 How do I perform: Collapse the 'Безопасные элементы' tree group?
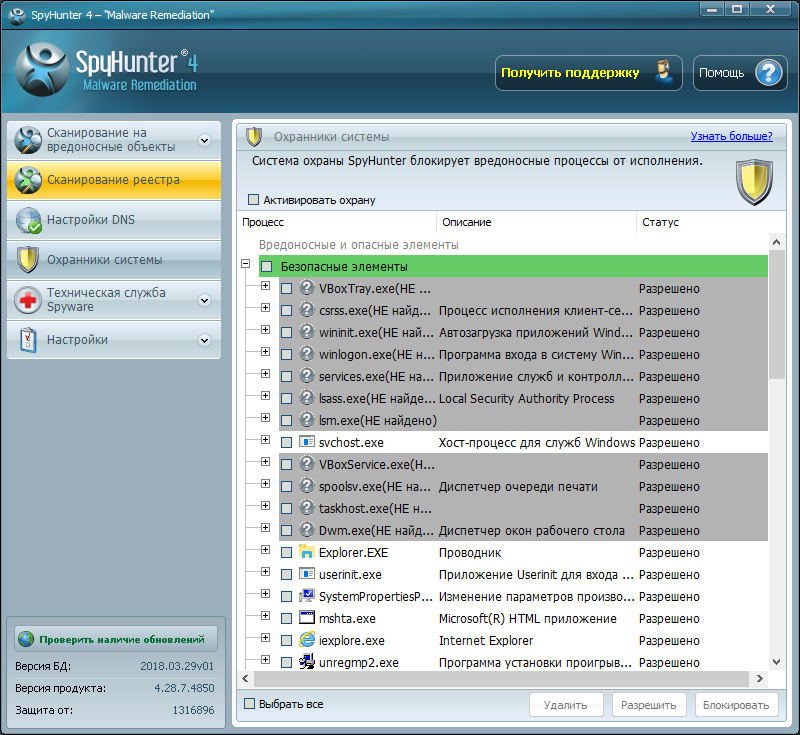click(246, 264)
